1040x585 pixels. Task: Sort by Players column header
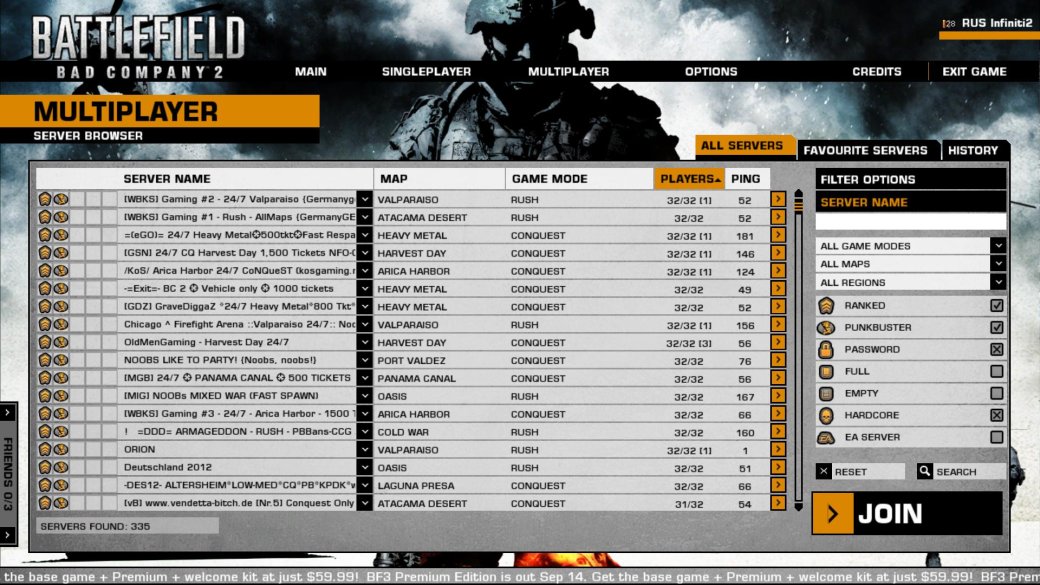(x=690, y=178)
